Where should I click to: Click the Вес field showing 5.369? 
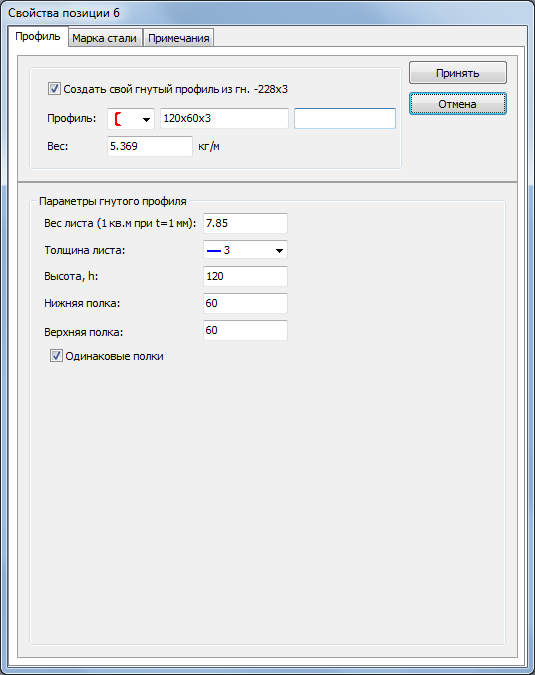150,146
